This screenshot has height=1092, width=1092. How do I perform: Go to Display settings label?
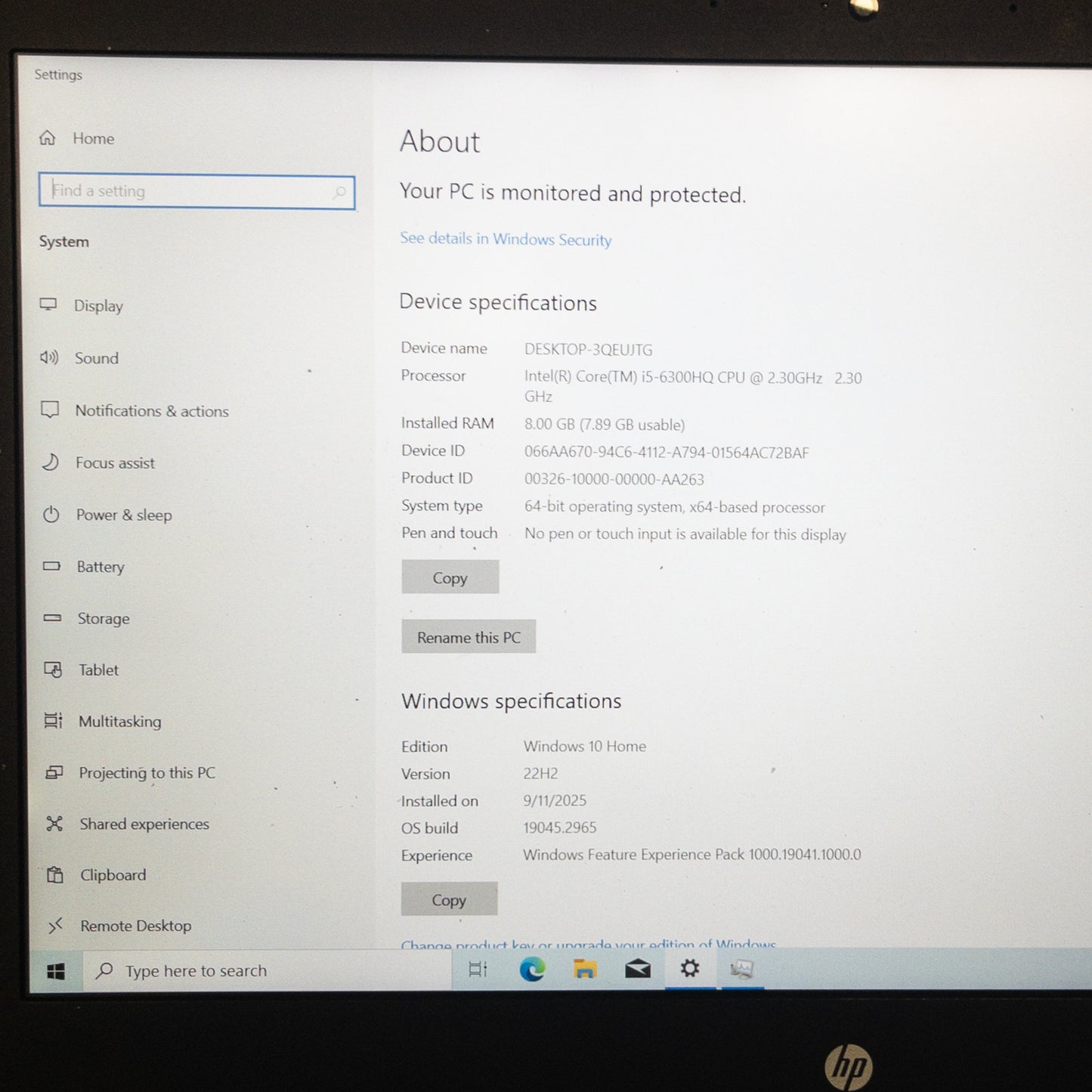[98, 305]
